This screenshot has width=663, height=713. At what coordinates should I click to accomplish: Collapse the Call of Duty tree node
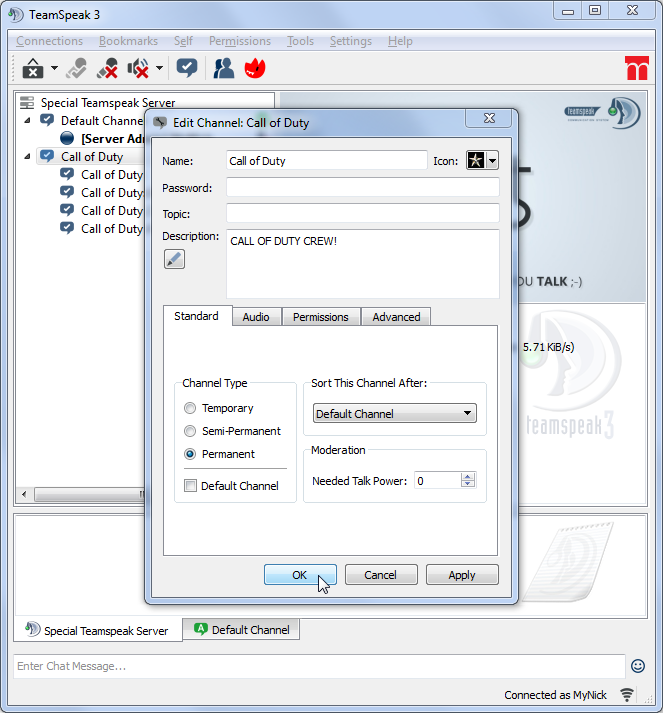27,156
